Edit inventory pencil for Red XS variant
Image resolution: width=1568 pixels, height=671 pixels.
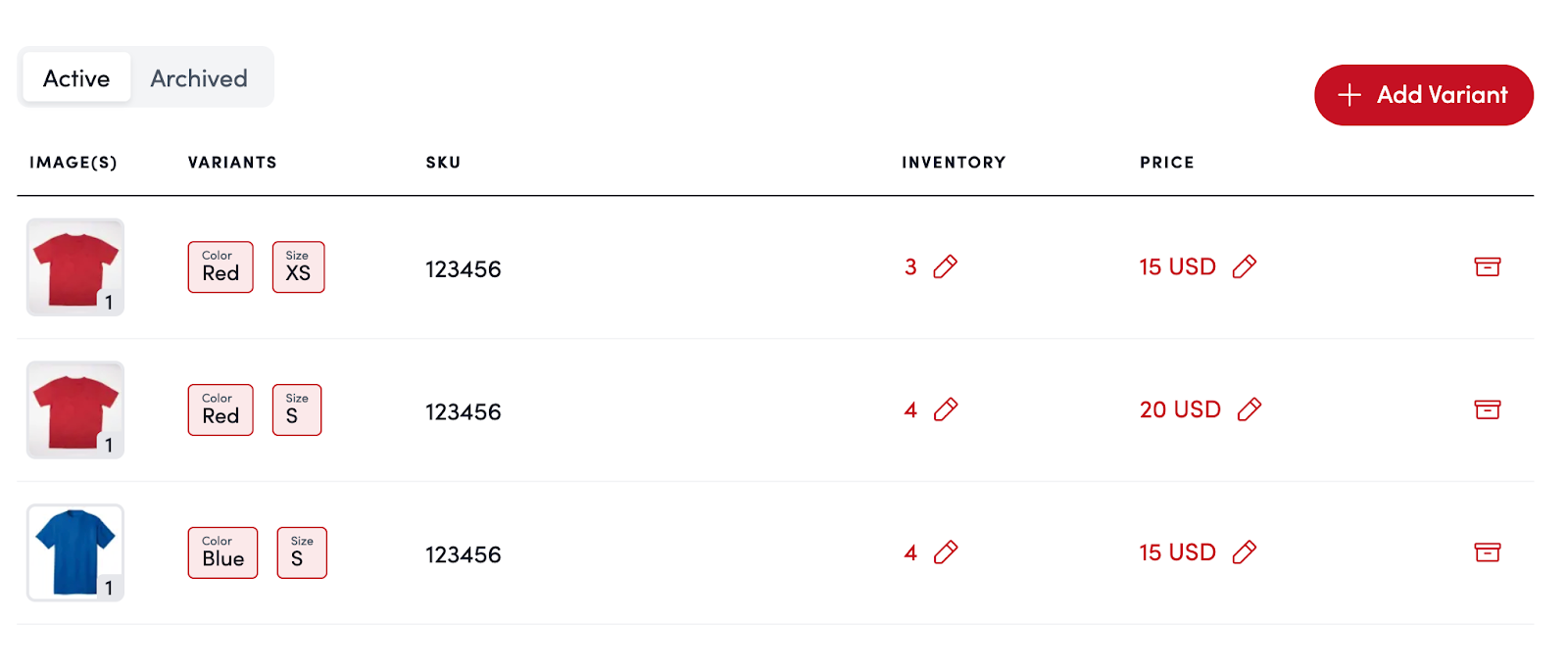[946, 266]
